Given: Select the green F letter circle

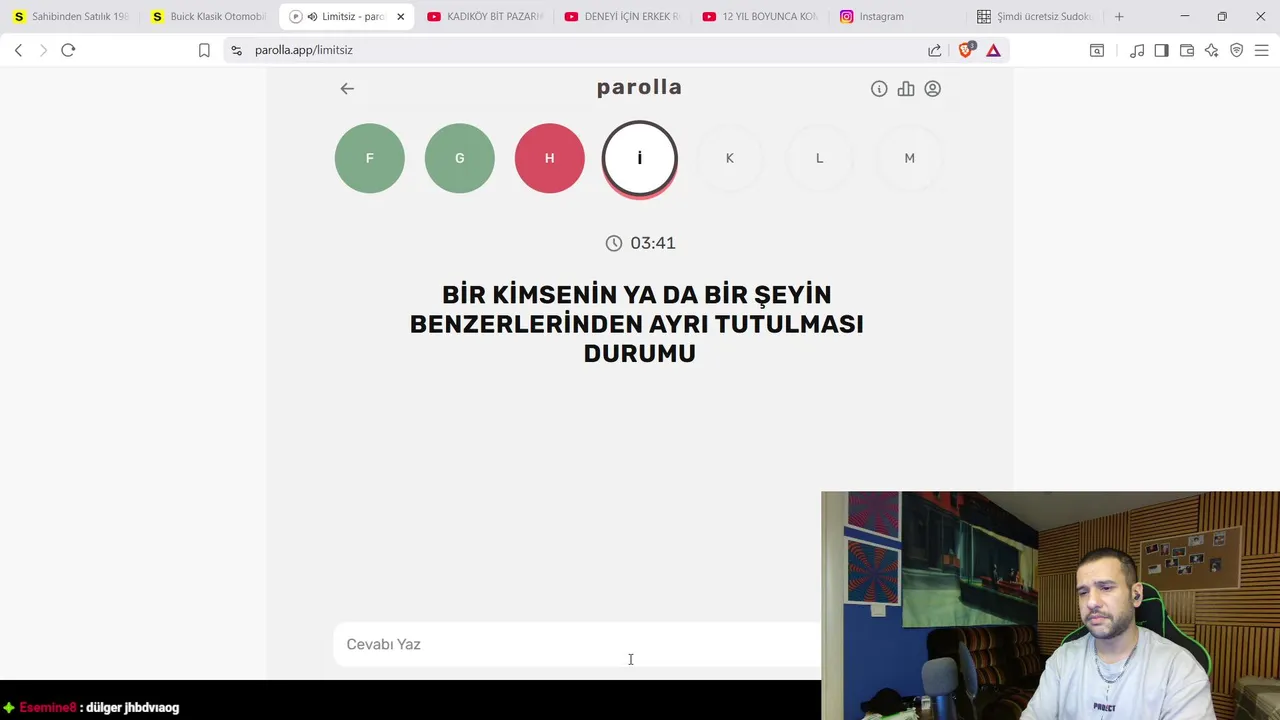Looking at the screenshot, I should [x=370, y=158].
